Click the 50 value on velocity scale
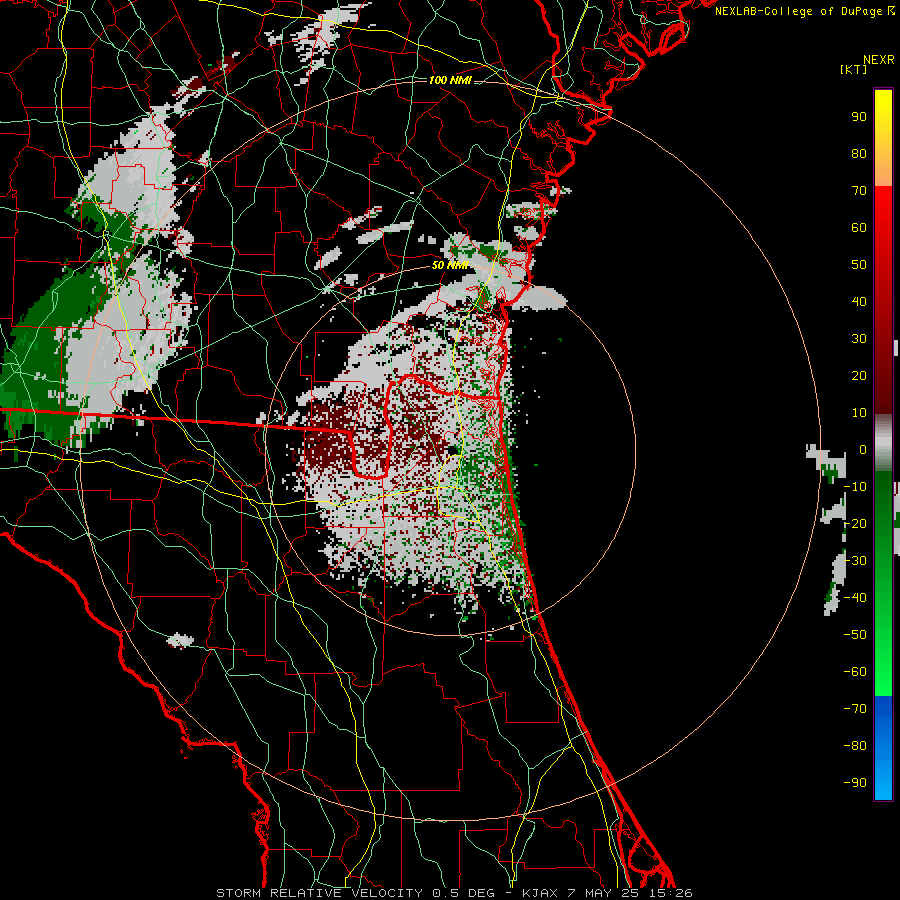 tap(859, 265)
